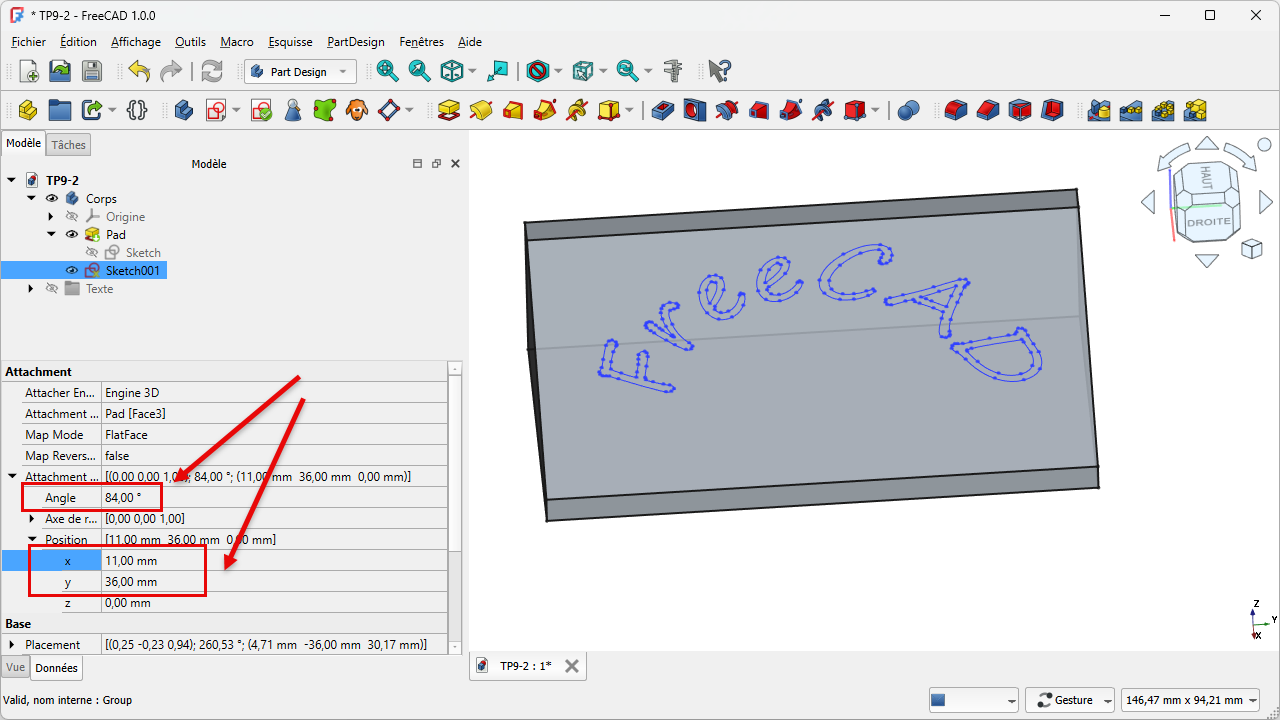Click the Linear pattern icon
This screenshot has height=720, width=1280.
1131,110
